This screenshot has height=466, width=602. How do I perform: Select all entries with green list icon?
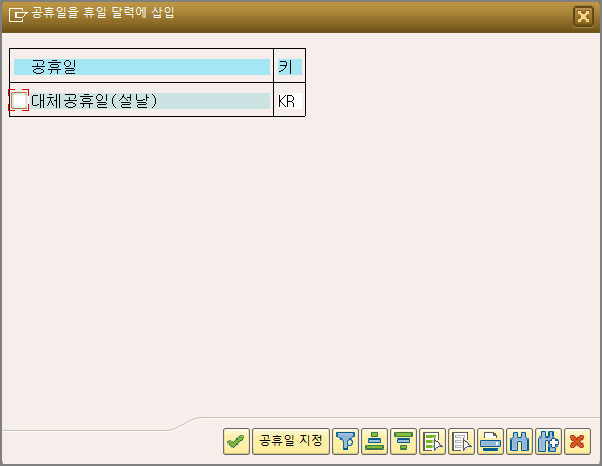coord(432,441)
